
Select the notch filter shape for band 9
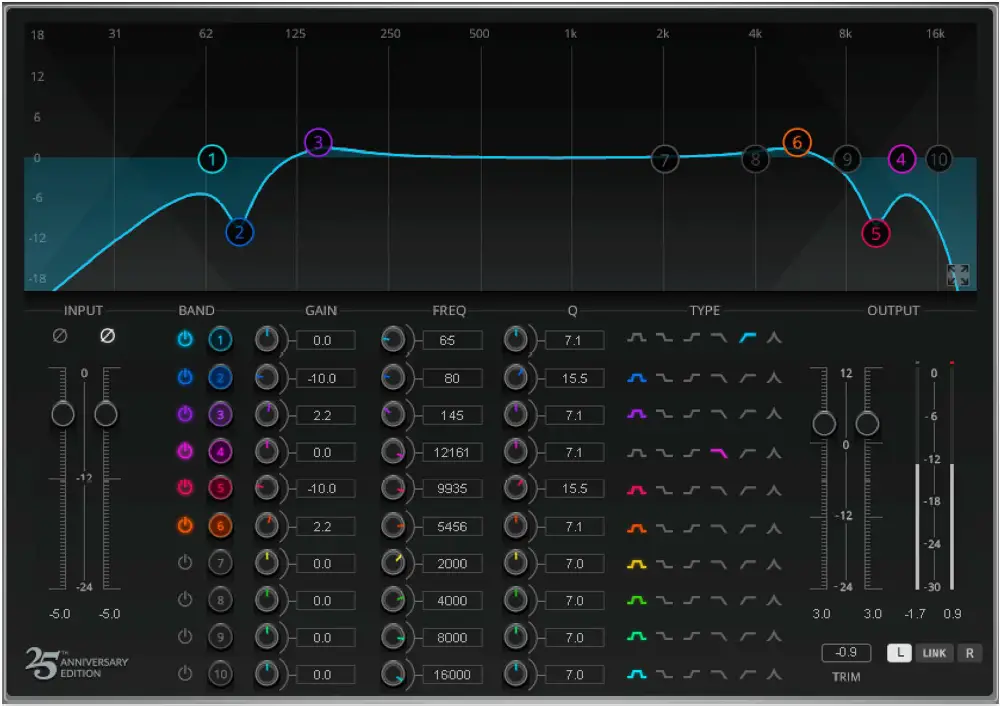(771, 637)
